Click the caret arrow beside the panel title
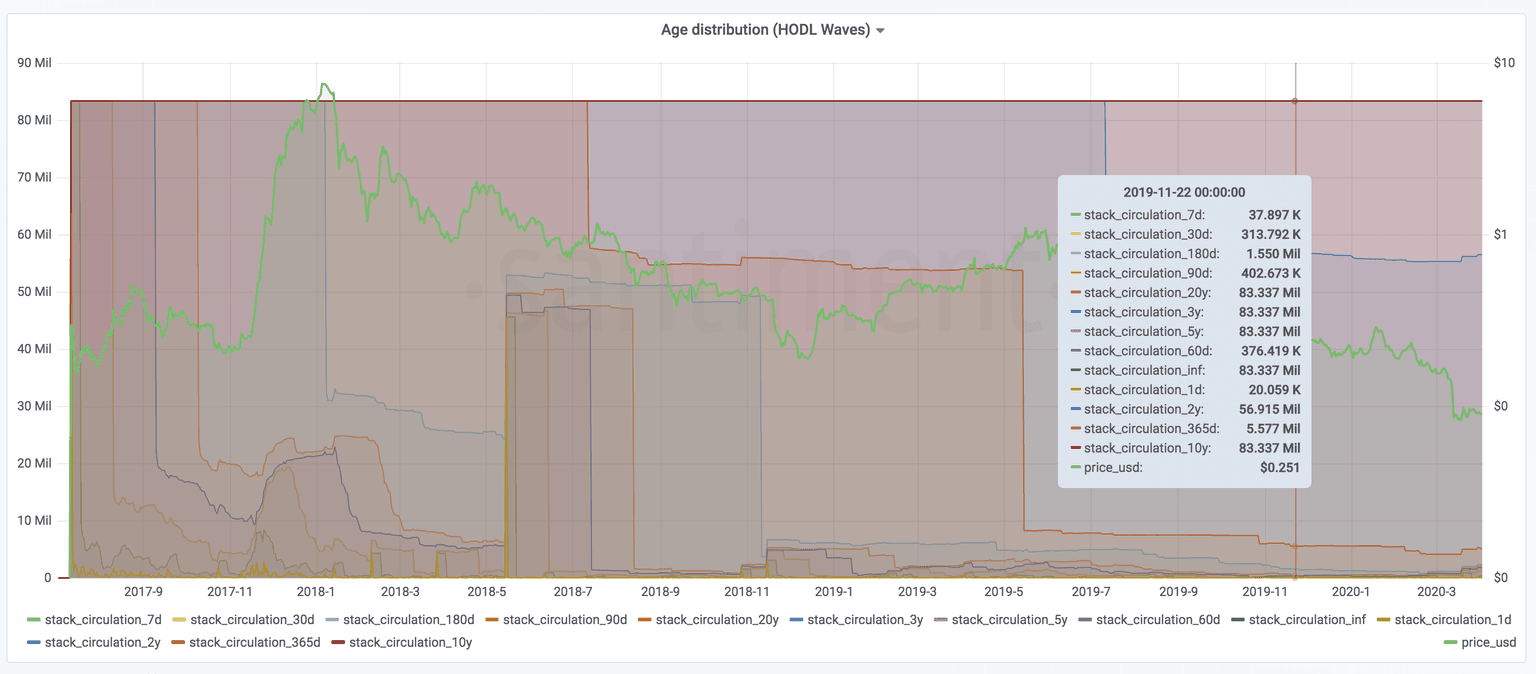Image resolution: width=1536 pixels, height=674 pixels. coord(880,31)
